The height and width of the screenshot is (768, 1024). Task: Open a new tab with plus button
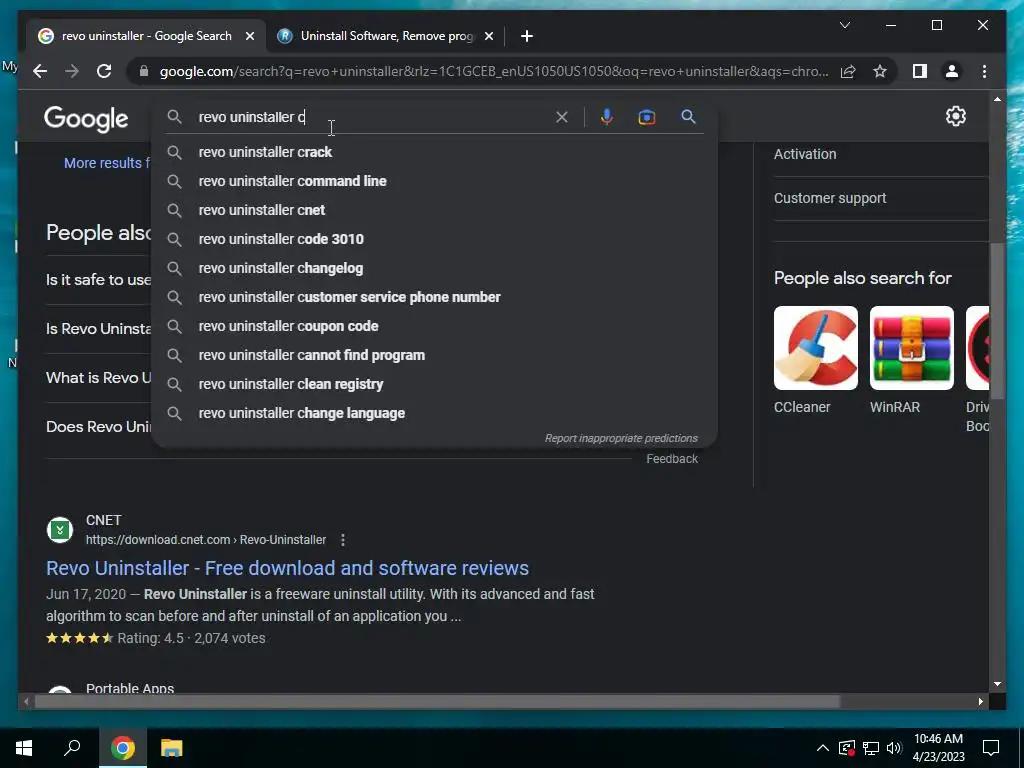[x=527, y=36]
